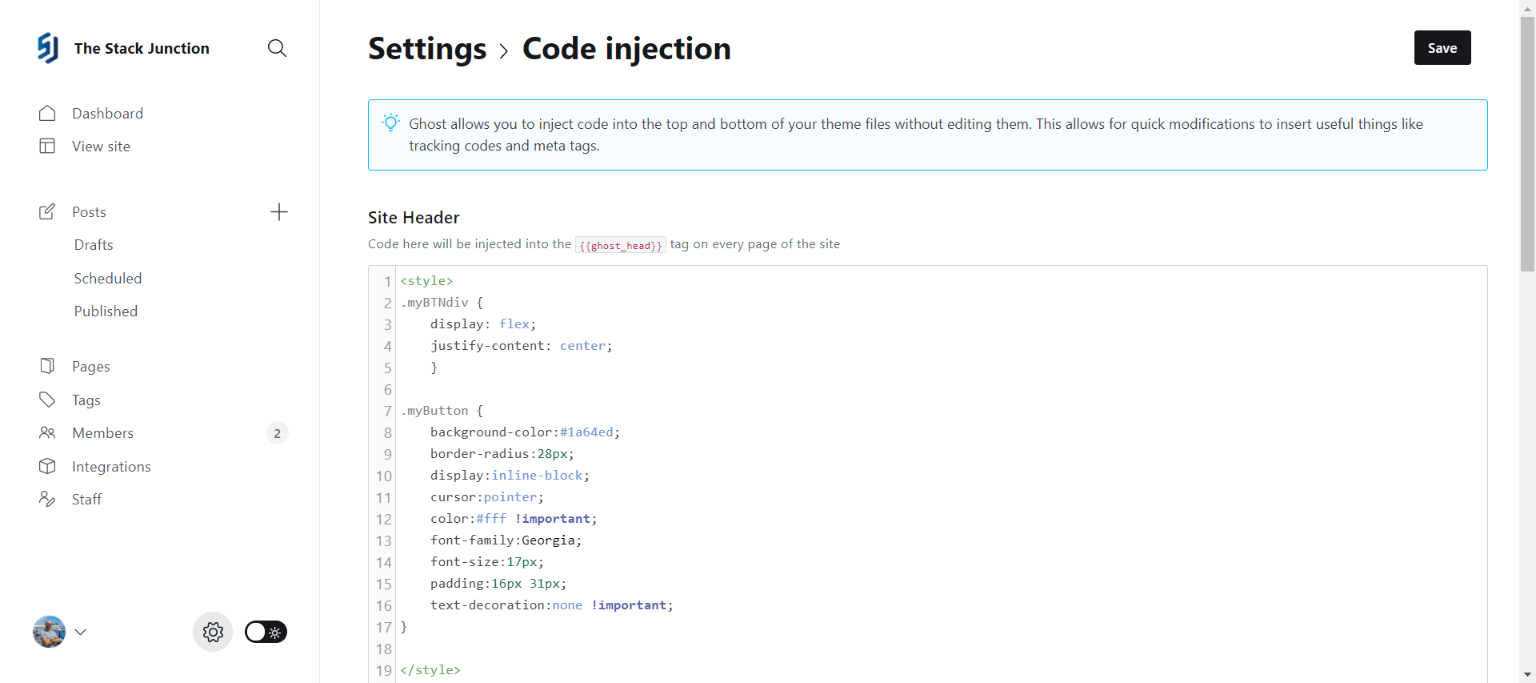Viewport: 1536px width, 683px height.
Task: Click the Save button
Action: [x=1442, y=47]
